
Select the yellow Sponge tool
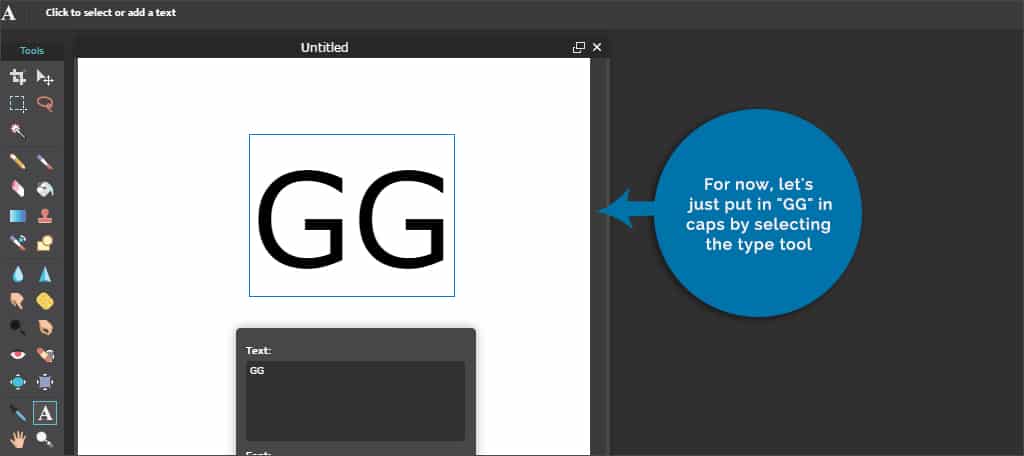tap(45, 301)
